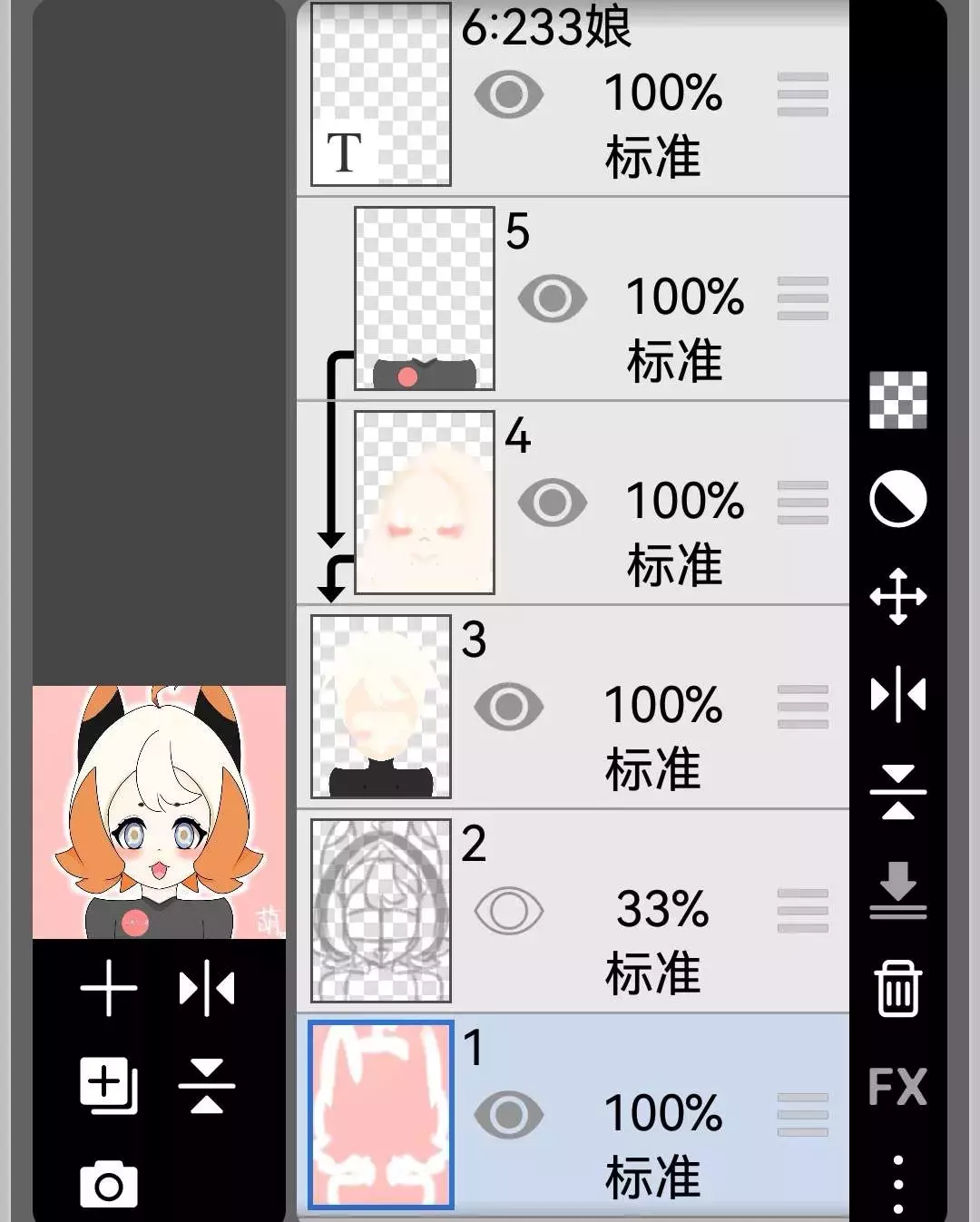Grab the reorder handle of layer 3
This screenshot has width=980, height=1222.
point(803,707)
